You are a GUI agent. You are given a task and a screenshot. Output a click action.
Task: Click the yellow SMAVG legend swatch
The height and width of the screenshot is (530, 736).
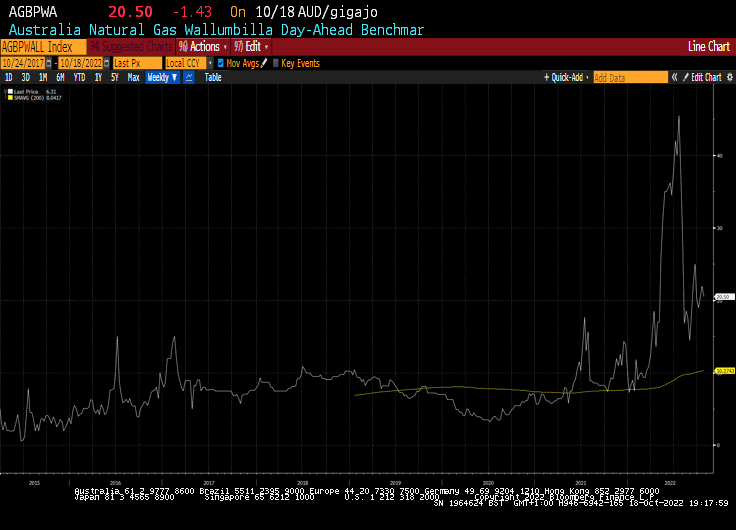(x=10, y=97)
